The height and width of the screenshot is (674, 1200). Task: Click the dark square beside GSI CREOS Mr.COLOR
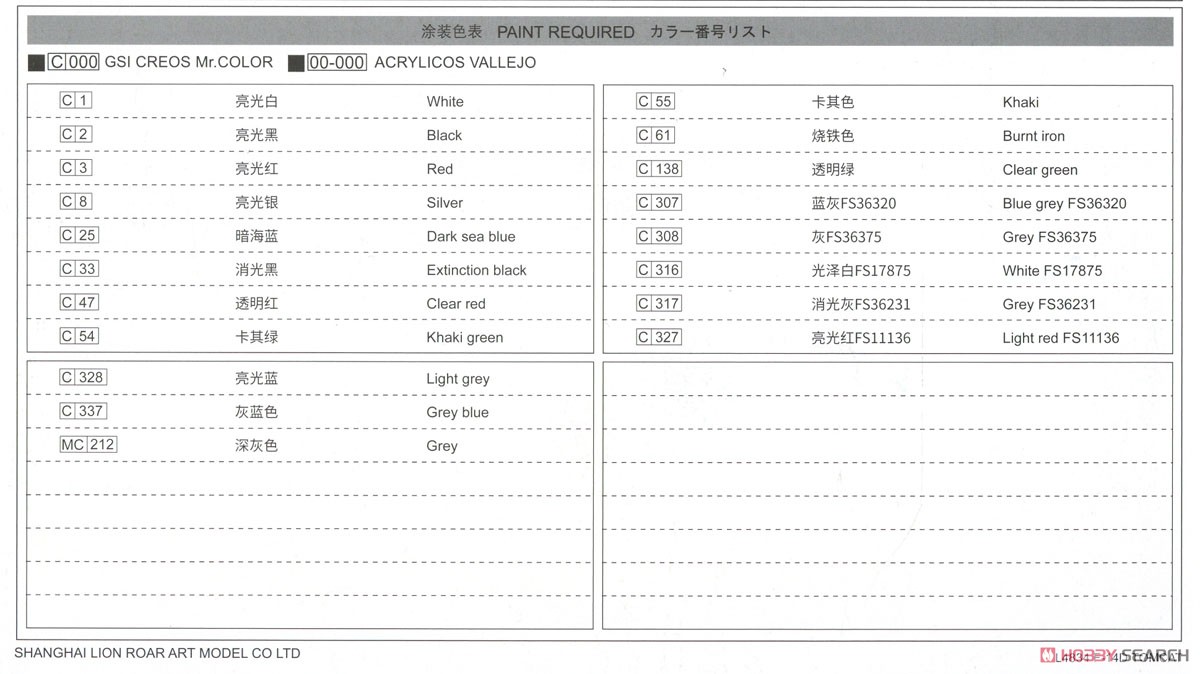coord(36,63)
